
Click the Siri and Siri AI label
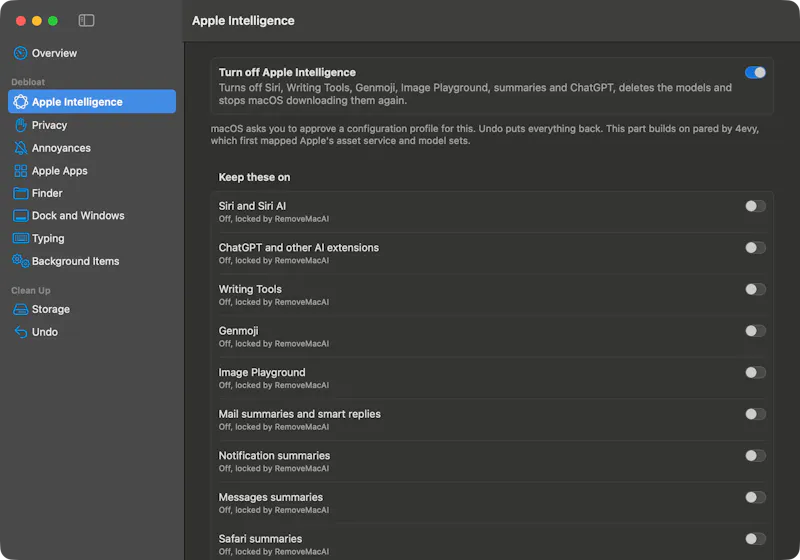[252, 206]
